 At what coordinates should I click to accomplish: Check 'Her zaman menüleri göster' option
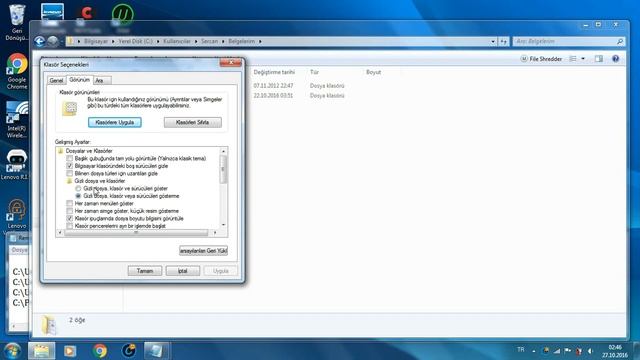69,203
